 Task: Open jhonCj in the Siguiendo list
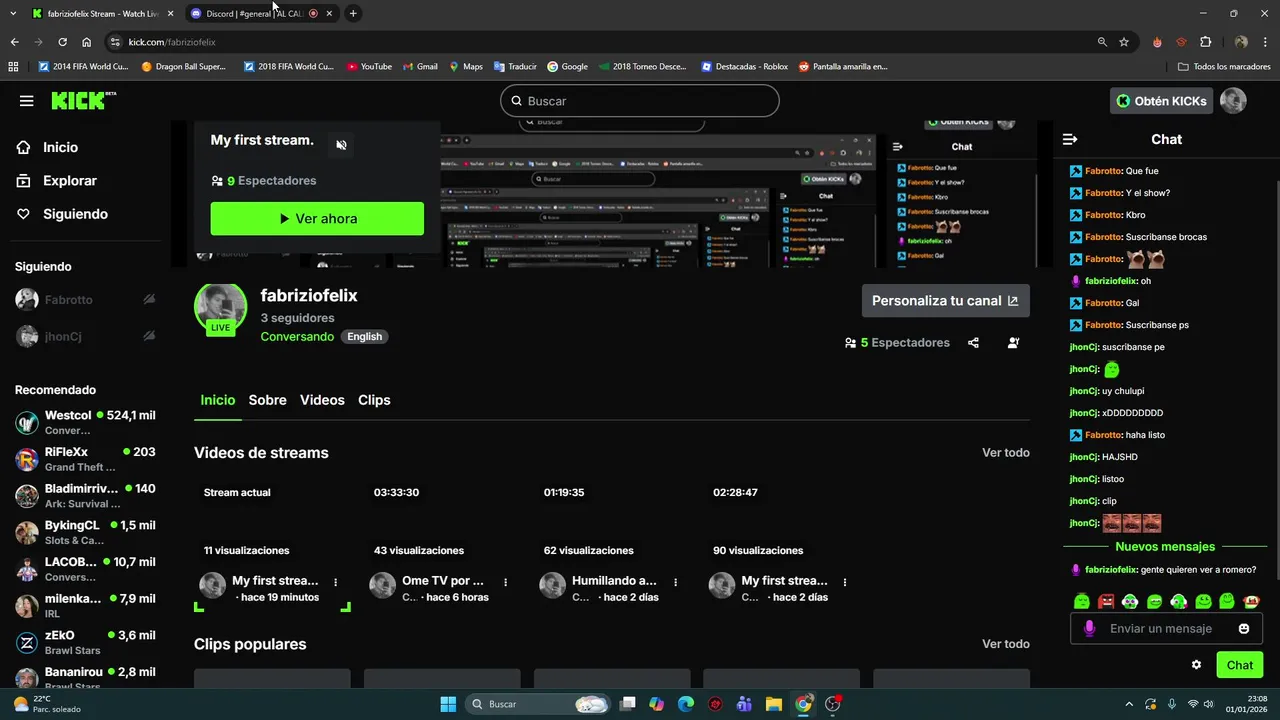pyautogui.click(x=85, y=336)
